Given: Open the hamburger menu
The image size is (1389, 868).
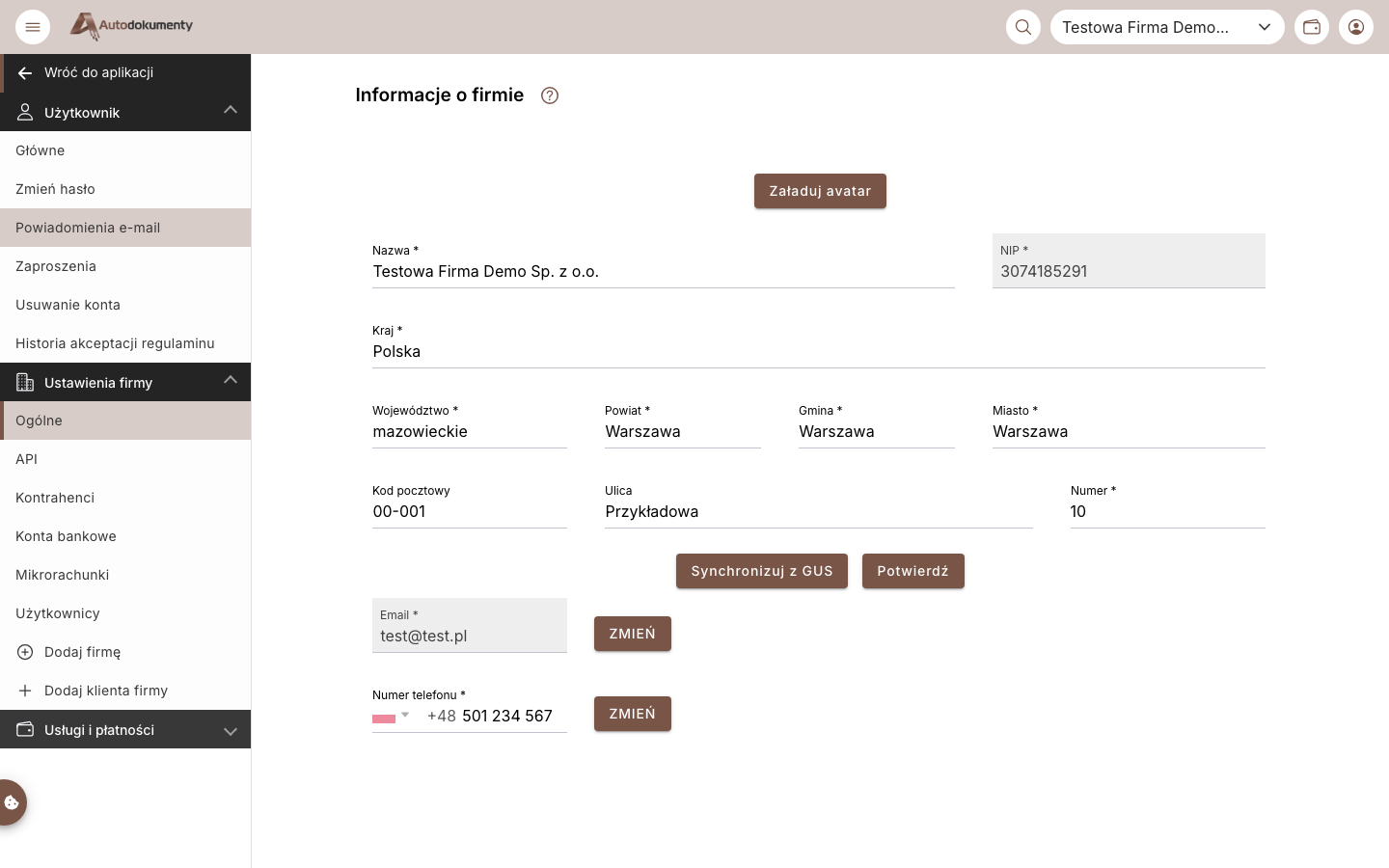Looking at the screenshot, I should [x=33, y=27].
